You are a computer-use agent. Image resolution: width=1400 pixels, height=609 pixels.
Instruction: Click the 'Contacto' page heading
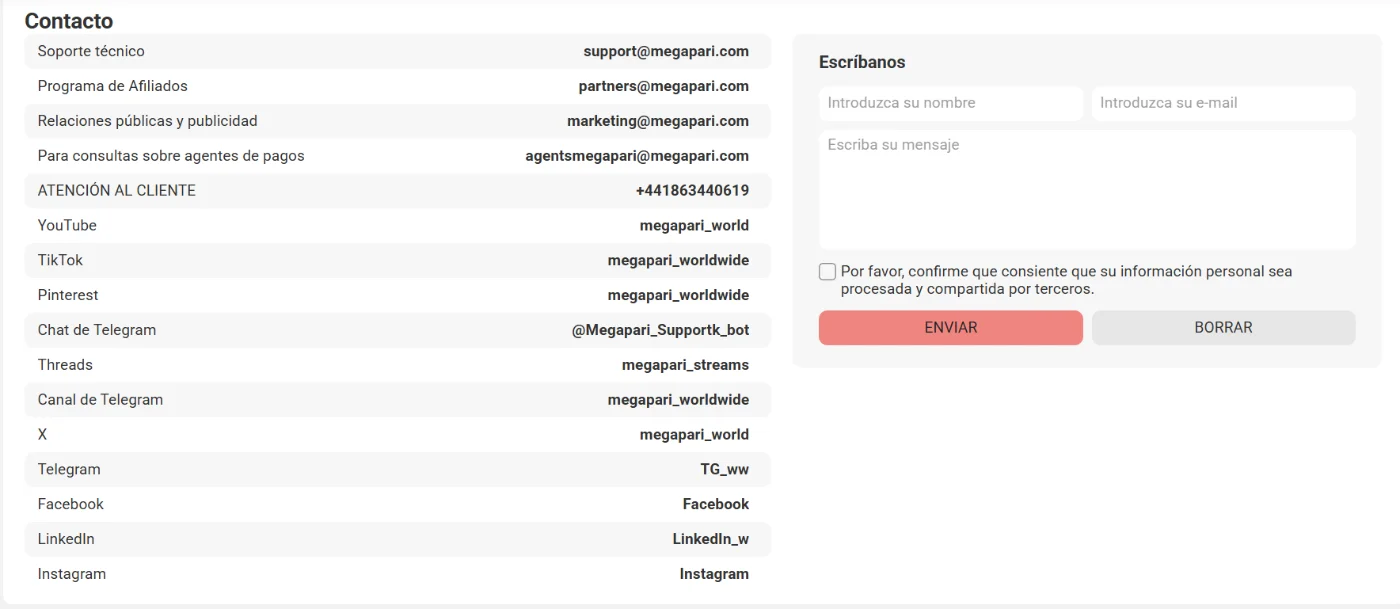click(69, 21)
